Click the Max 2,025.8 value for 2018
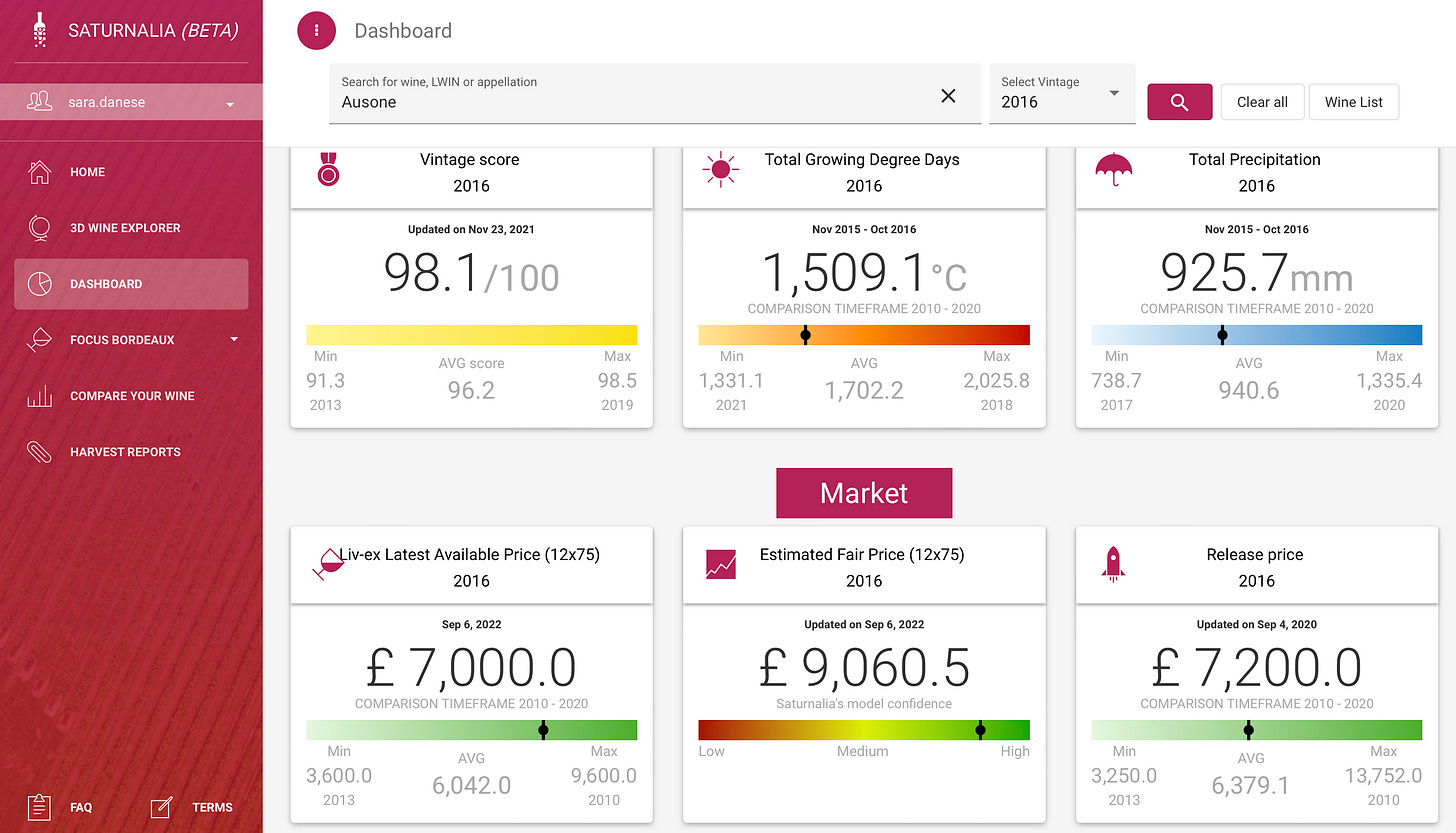The image size is (1456, 833). click(x=996, y=381)
